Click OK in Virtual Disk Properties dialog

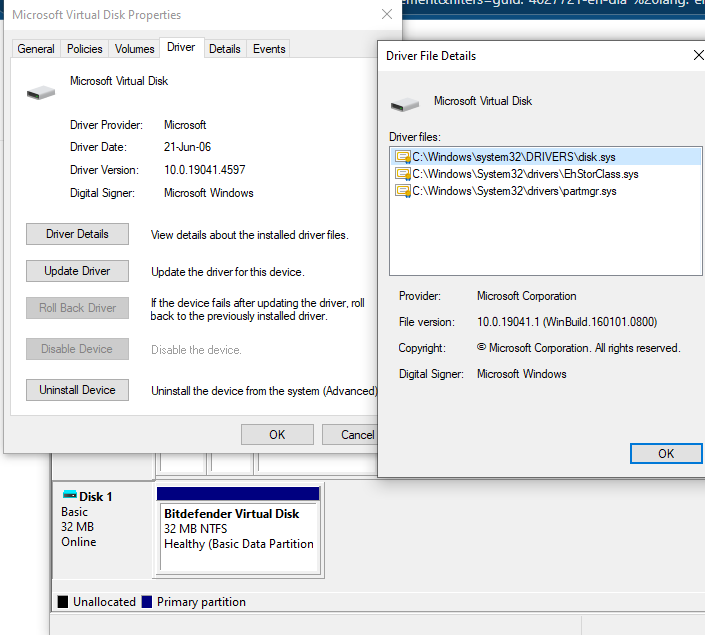click(277, 434)
